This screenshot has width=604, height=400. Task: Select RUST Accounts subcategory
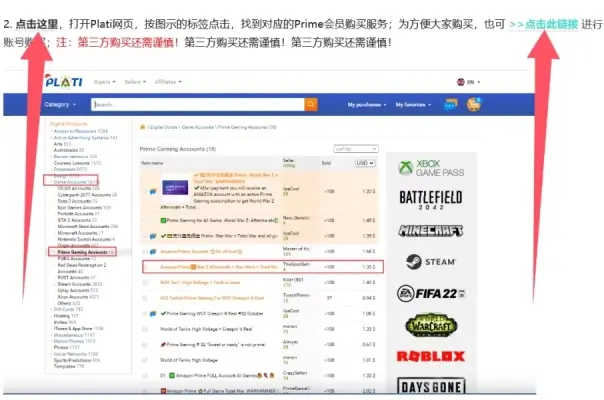76,277
